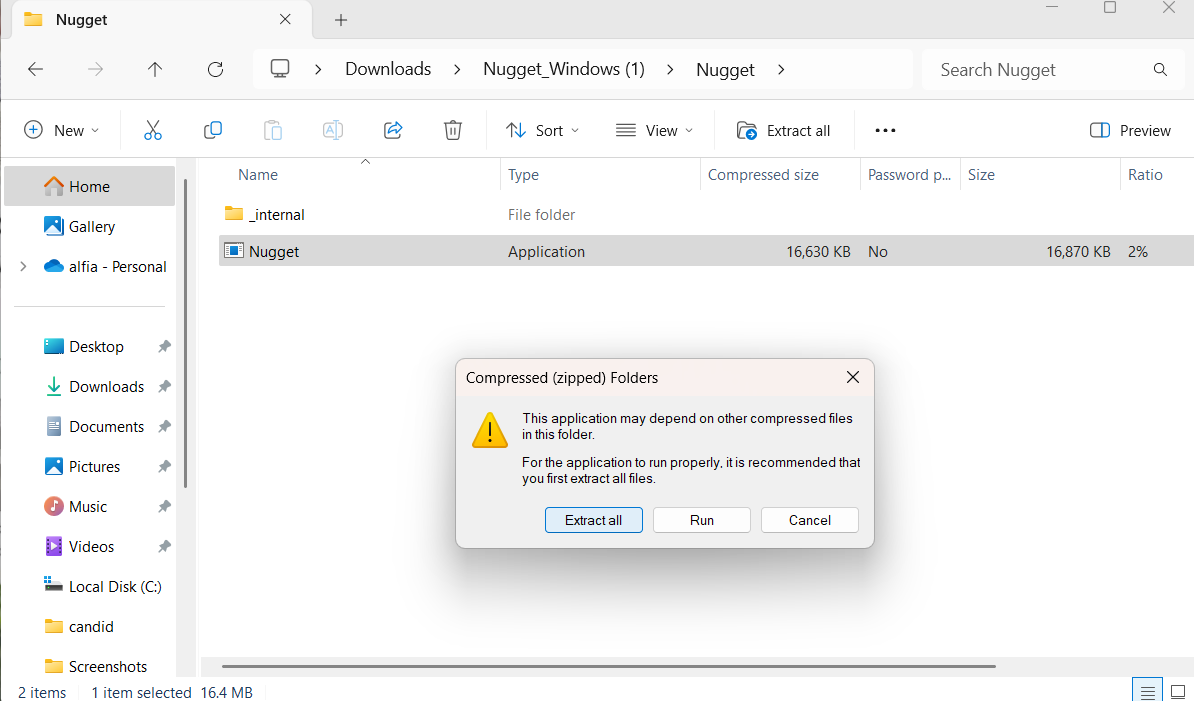Expand chevron after Nugget breadcrumb

[781, 69]
